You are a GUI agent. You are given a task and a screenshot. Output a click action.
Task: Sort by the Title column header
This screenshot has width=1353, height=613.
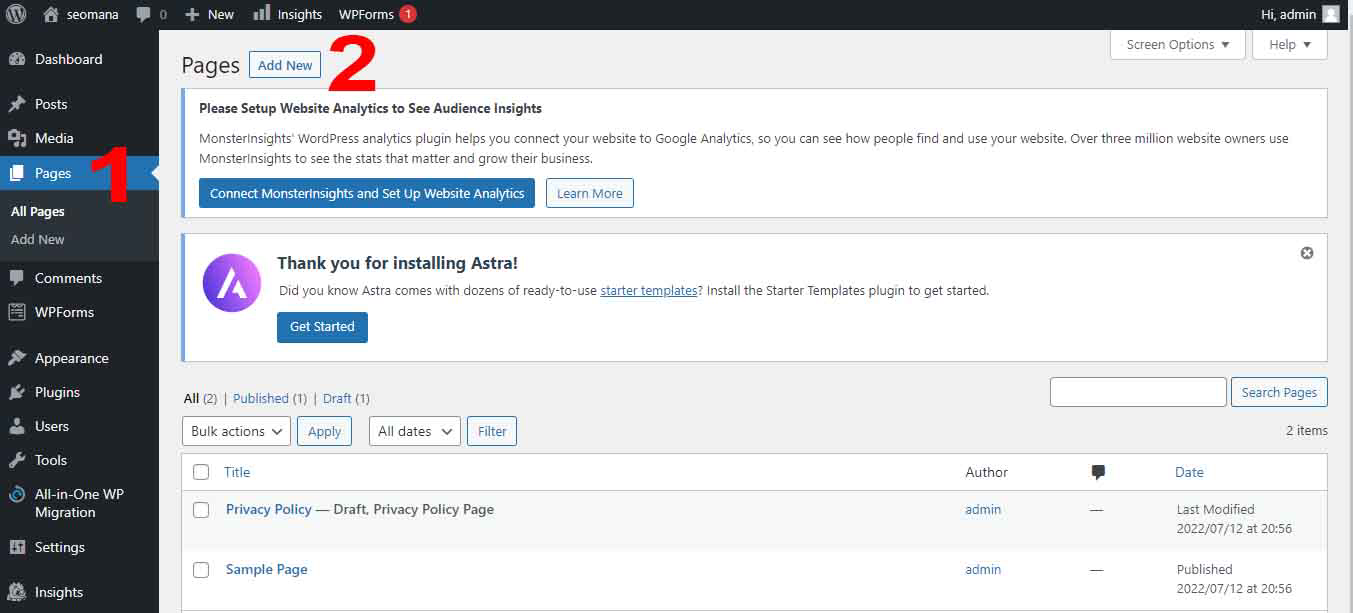tap(237, 472)
